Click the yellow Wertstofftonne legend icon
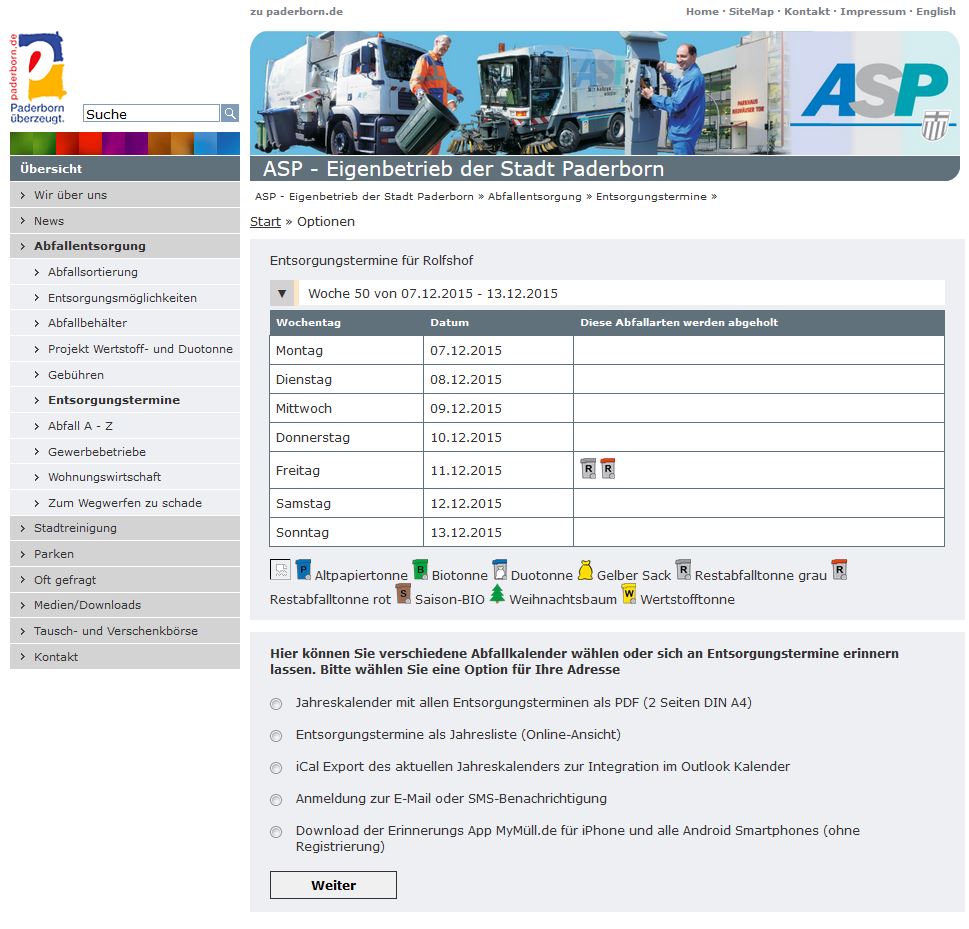 [x=628, y=593]
